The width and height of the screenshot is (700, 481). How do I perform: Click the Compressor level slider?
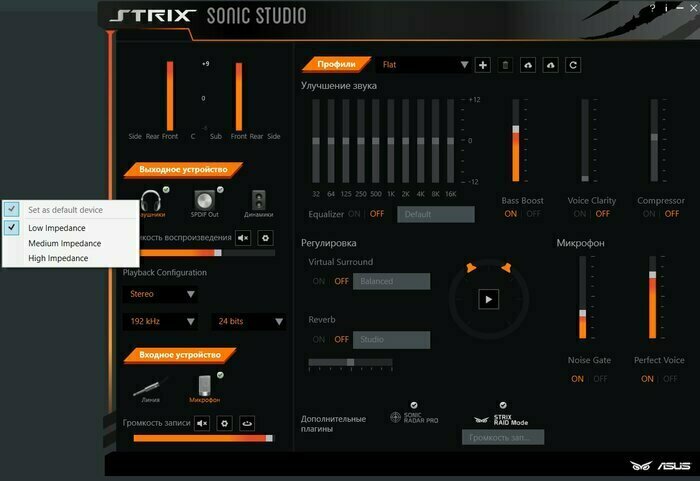click(654, 140)
